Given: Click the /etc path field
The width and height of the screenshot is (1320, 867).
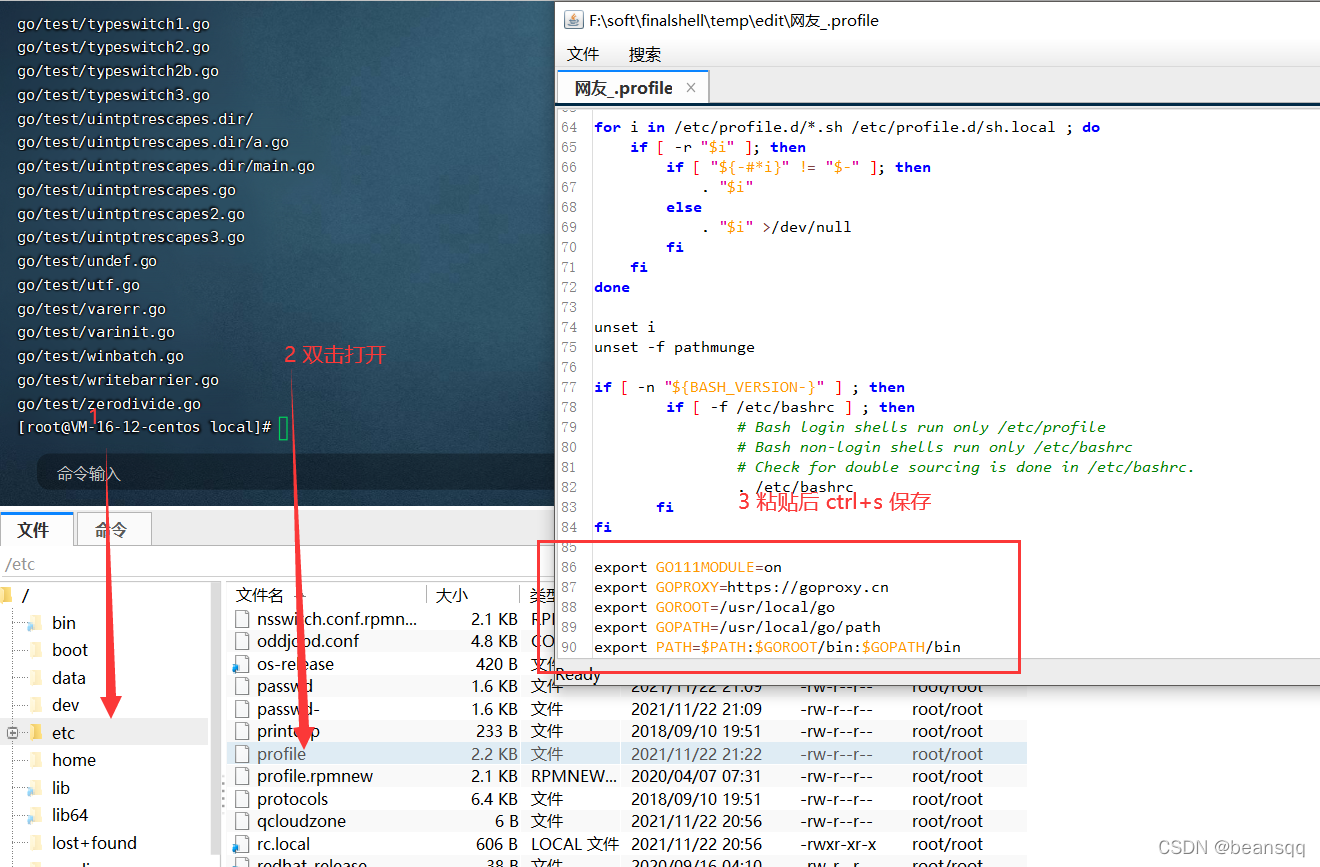Looking at the screenshot, I should tap(277, 565).
